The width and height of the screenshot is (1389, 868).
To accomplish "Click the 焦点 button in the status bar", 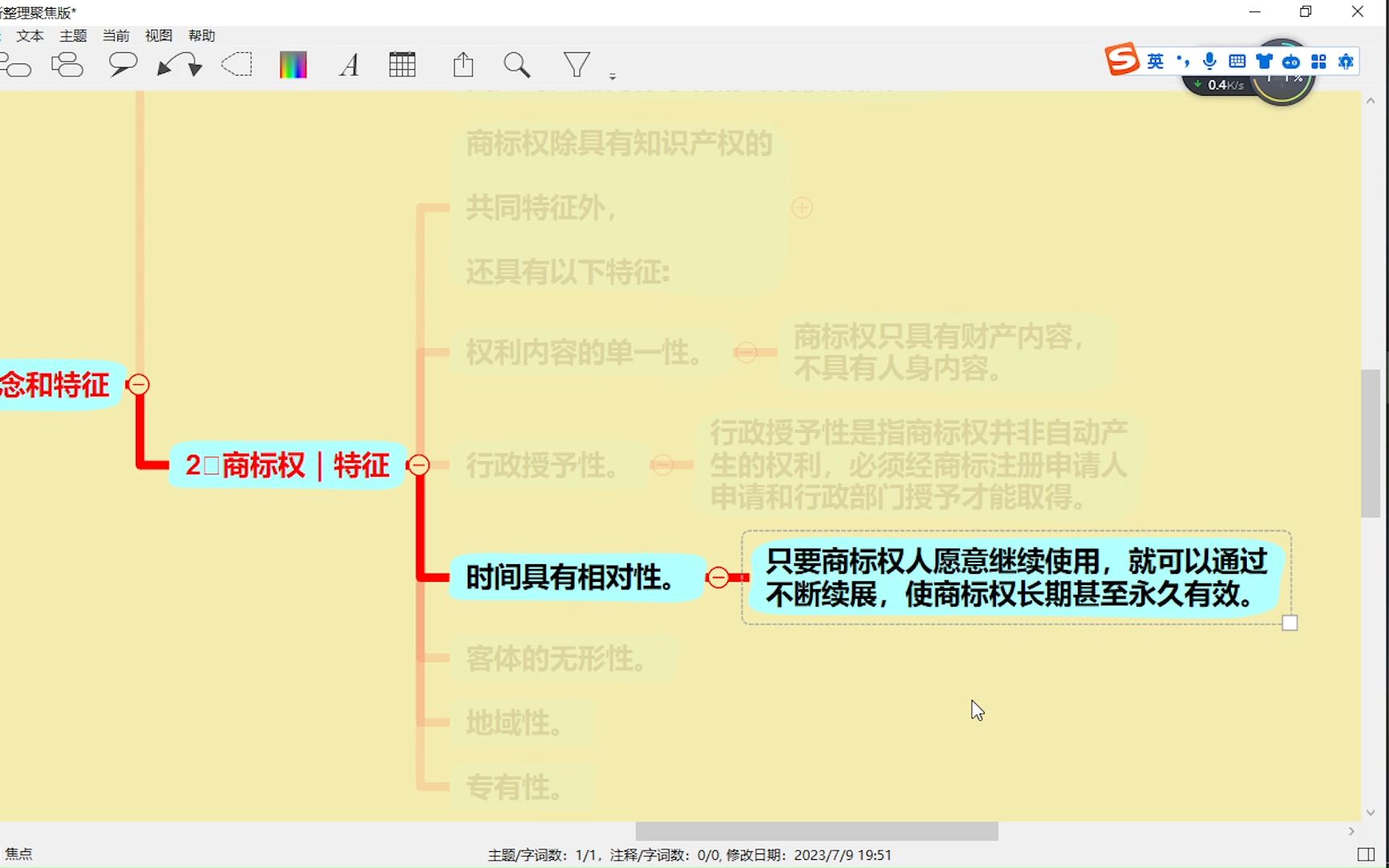I will 19,854.
